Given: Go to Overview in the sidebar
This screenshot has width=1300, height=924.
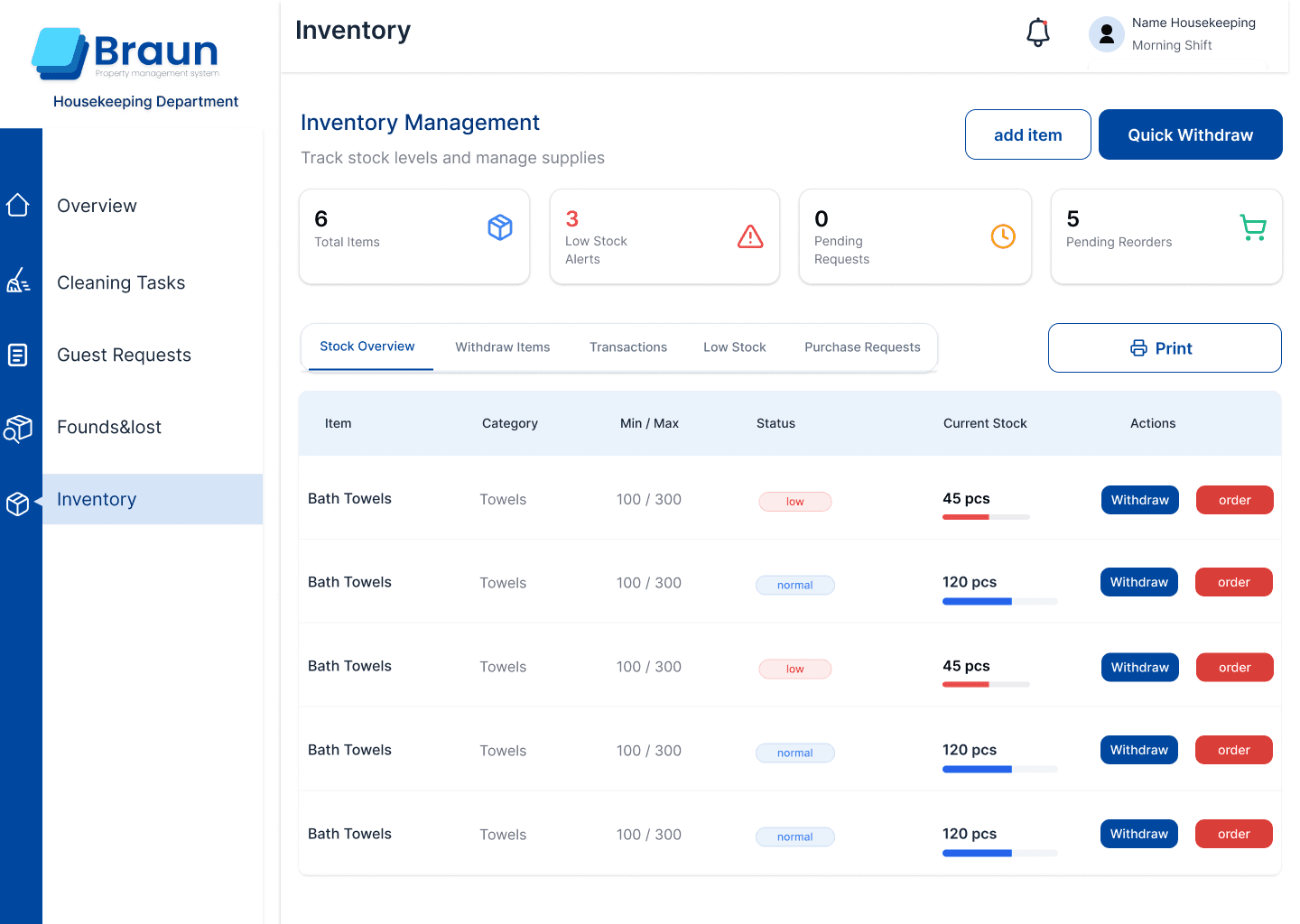Looking at the screenshot, I should pyautogui.click(x=97, y=206).
